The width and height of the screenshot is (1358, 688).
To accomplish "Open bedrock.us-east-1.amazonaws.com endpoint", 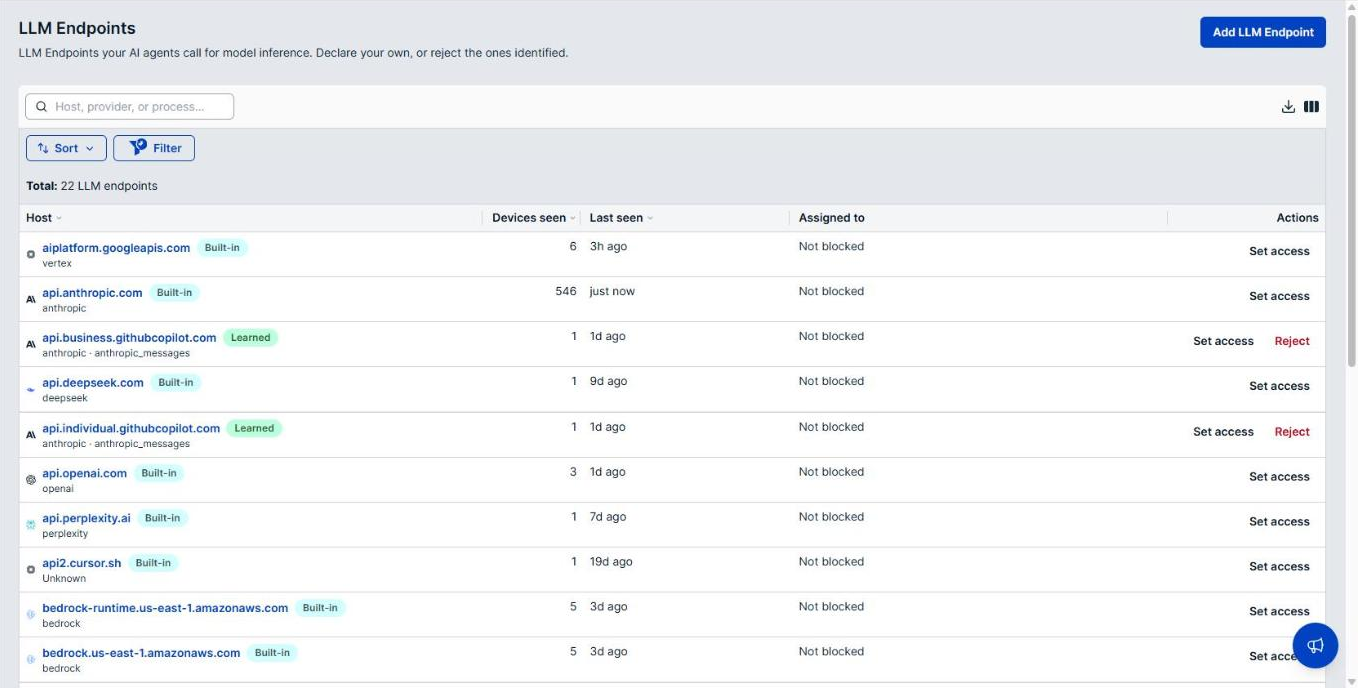I will click(141, 653).
